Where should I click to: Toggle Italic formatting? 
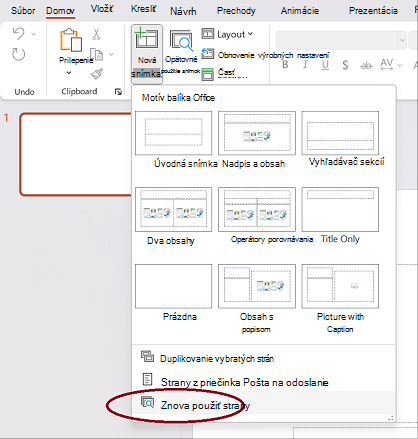point(305,64)
